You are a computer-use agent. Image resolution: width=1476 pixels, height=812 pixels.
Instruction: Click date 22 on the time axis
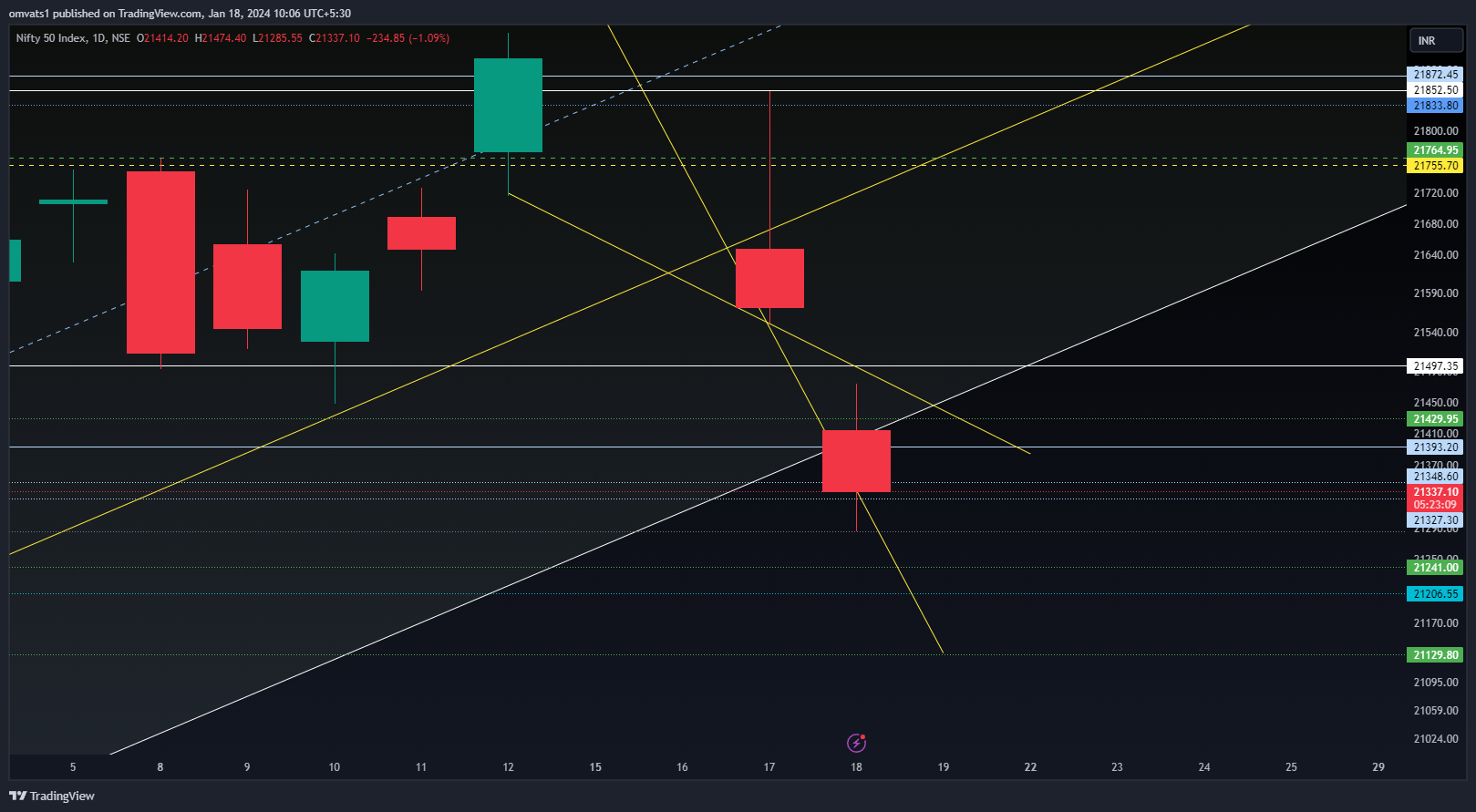(x=1030, y=767)
